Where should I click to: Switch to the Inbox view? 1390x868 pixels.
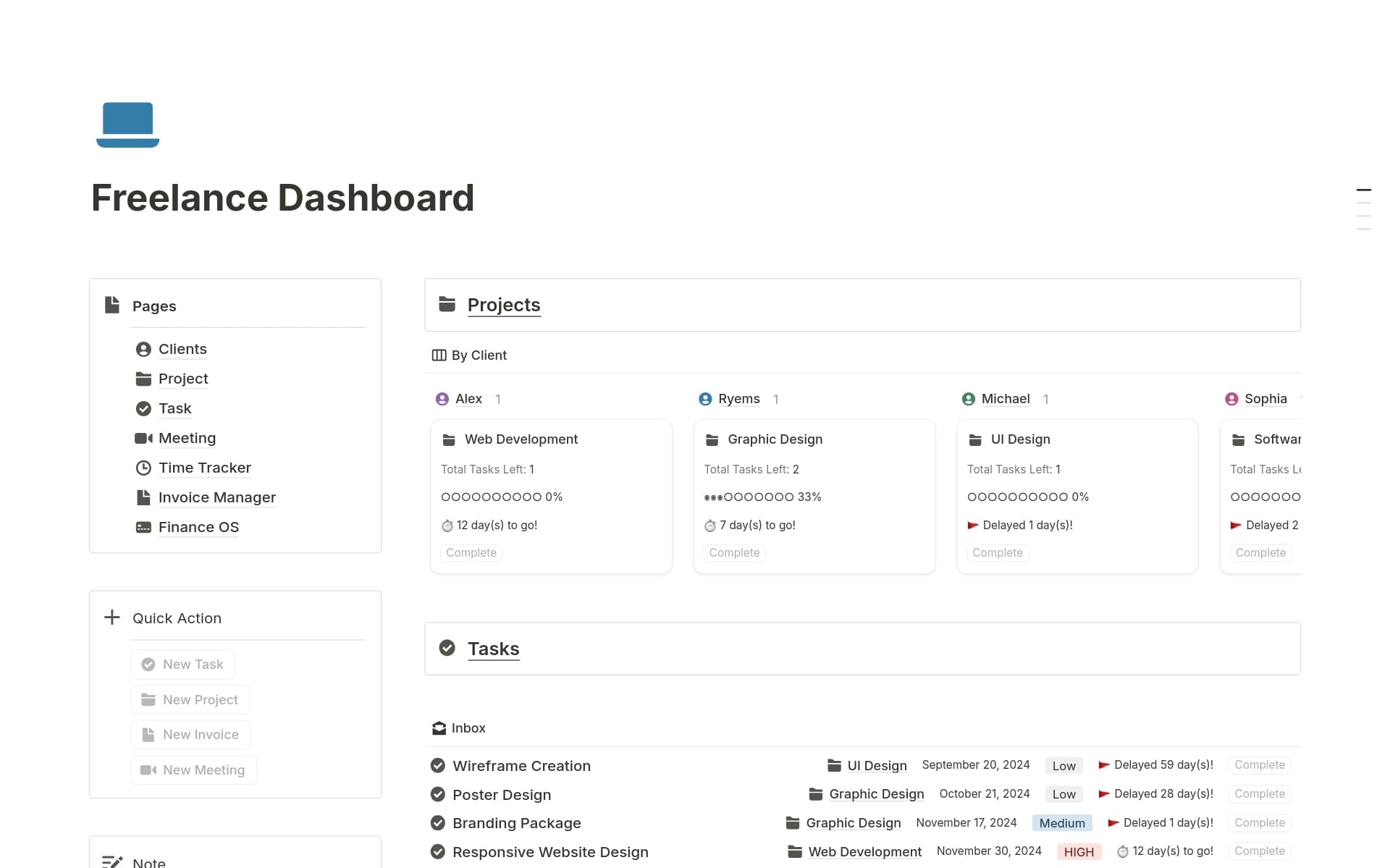click(x=468, y=728)
